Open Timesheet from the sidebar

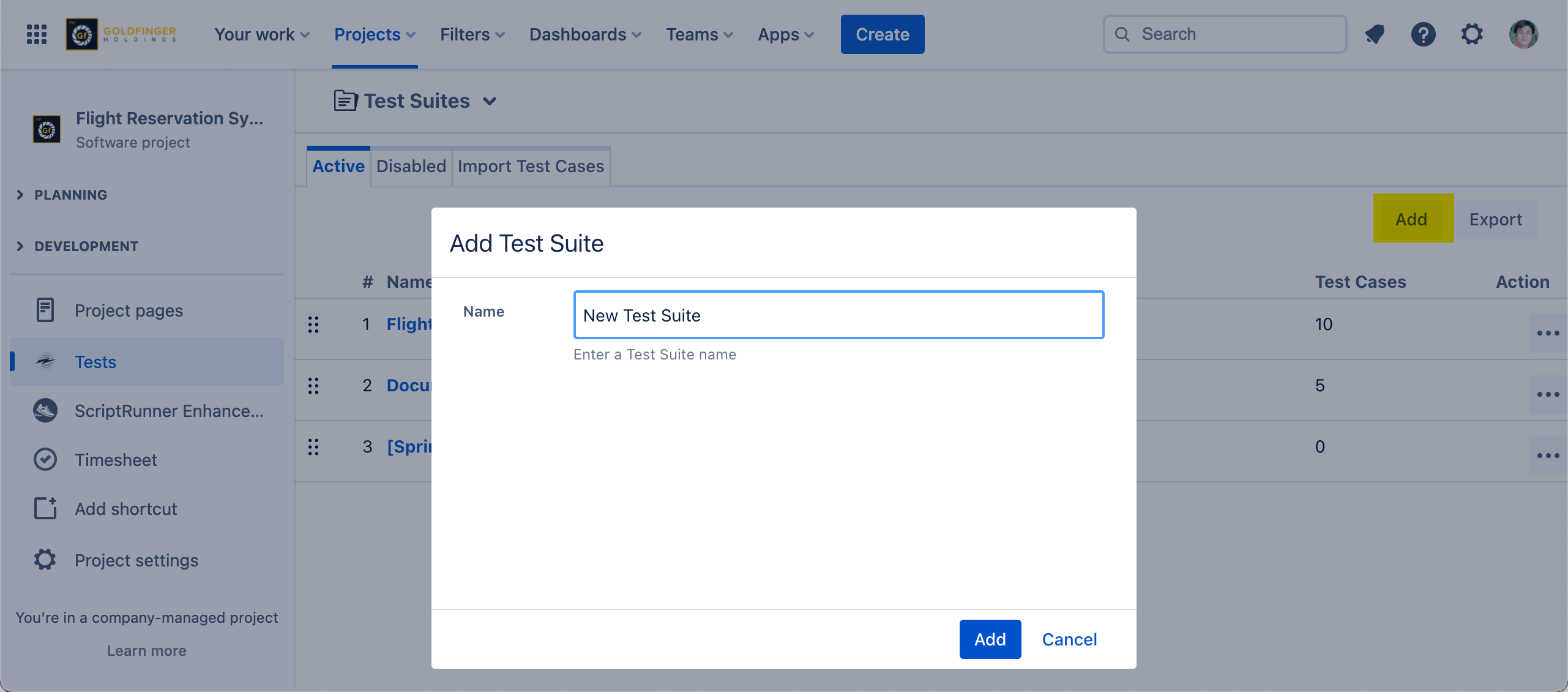[x=116, y=460]
